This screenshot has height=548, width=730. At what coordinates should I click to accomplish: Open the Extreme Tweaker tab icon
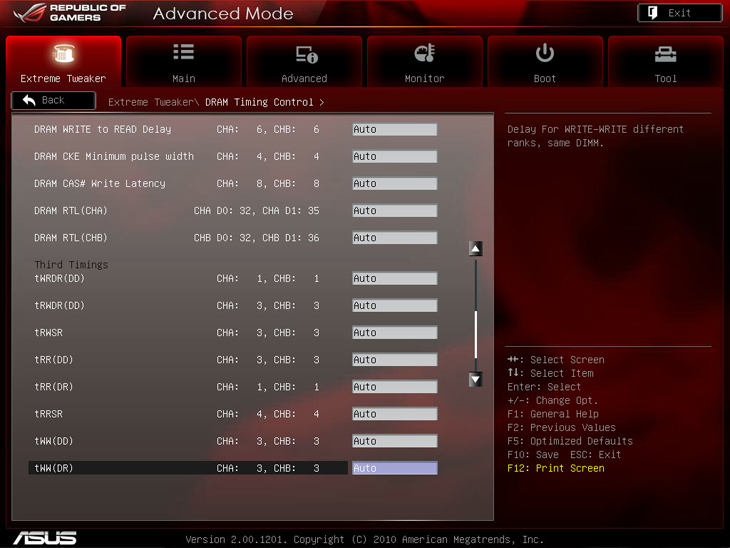pyautogui.click(x=63, y=53)
